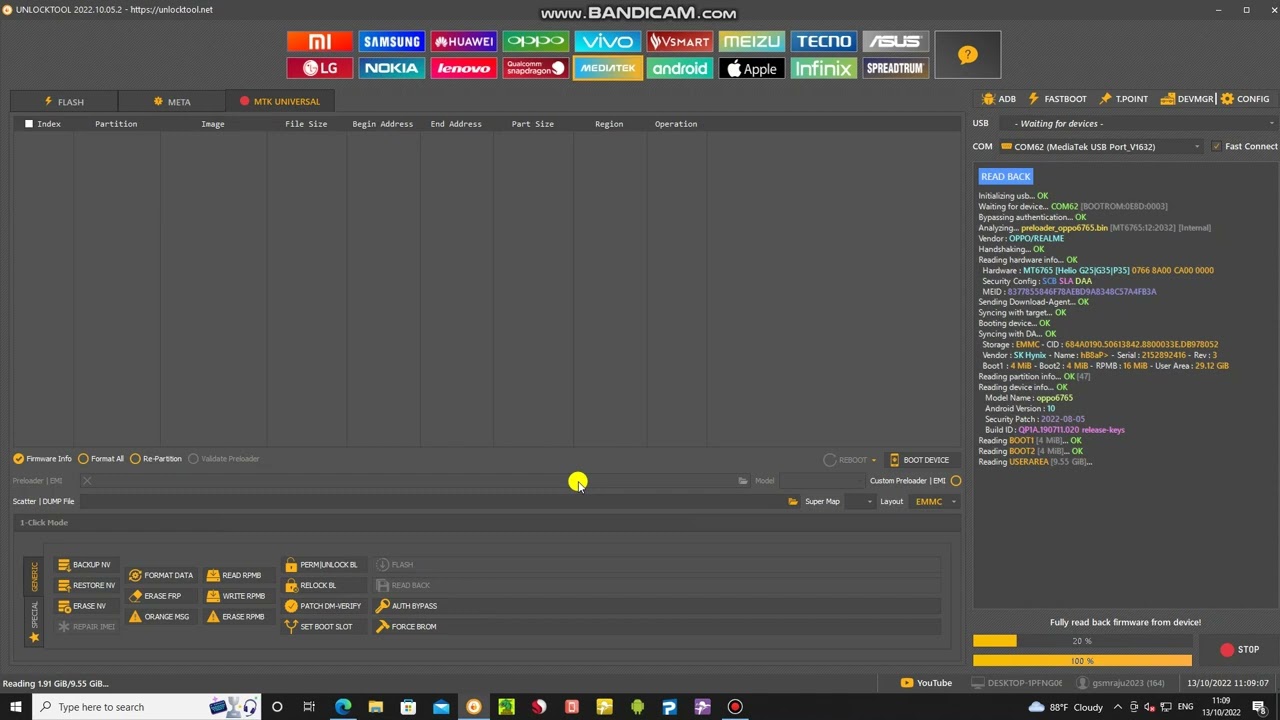Toggle the select-all Index checkbox
1280x720 pixels.
pos(29,124)
